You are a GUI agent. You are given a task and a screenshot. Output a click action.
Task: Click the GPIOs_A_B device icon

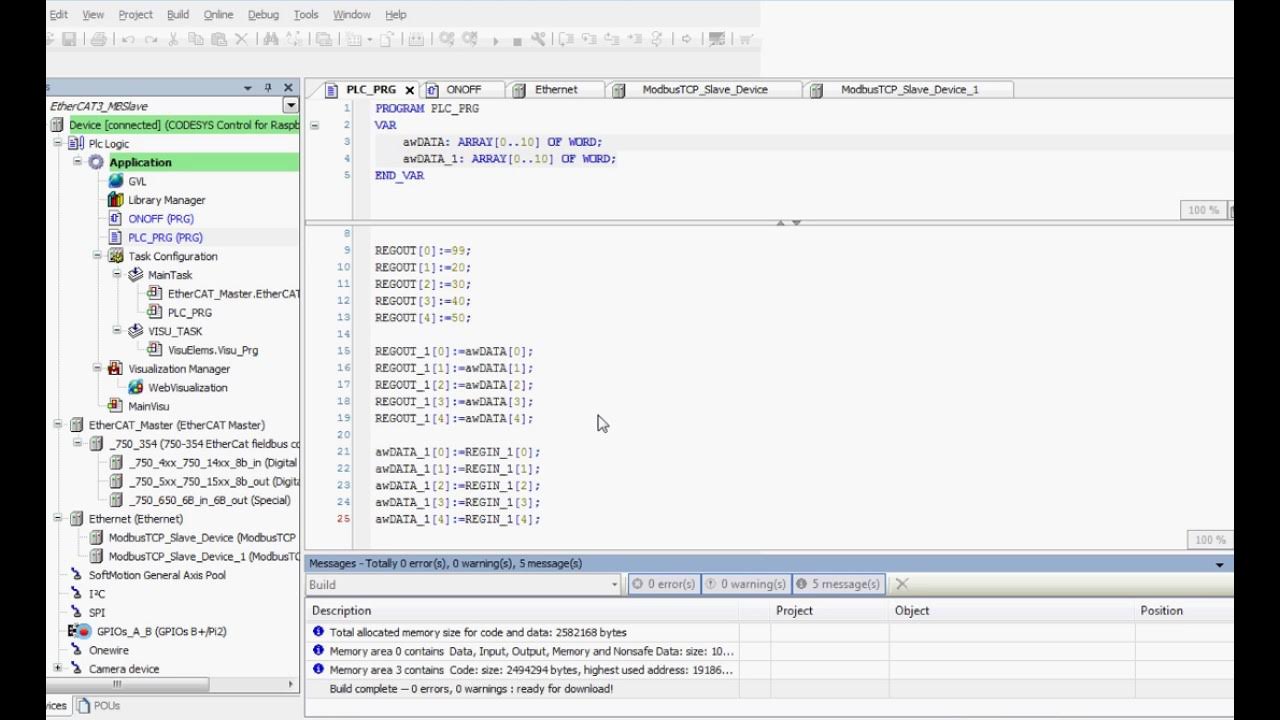(80, 631)
